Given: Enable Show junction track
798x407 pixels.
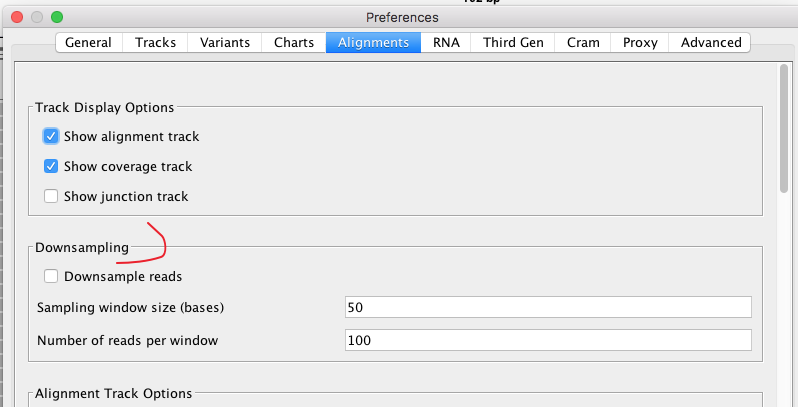Looking at the screenshot, I should click(51, 196).
